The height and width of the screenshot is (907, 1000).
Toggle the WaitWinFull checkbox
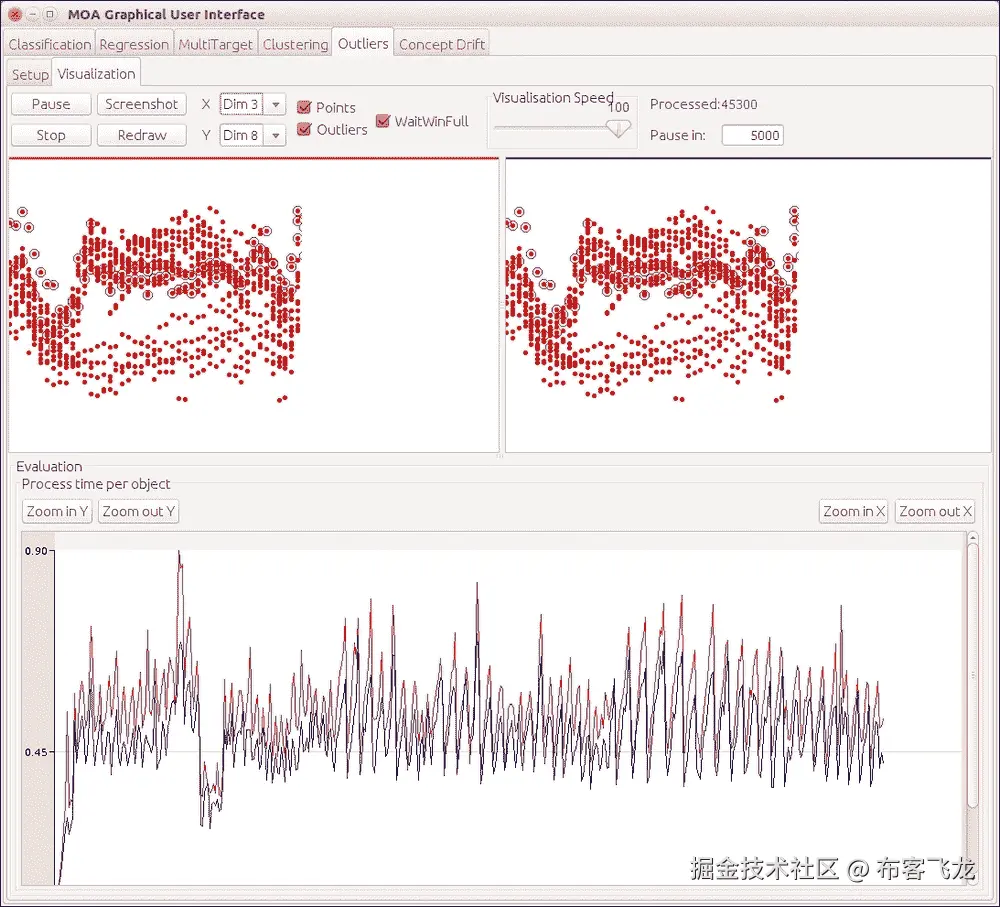383,121
